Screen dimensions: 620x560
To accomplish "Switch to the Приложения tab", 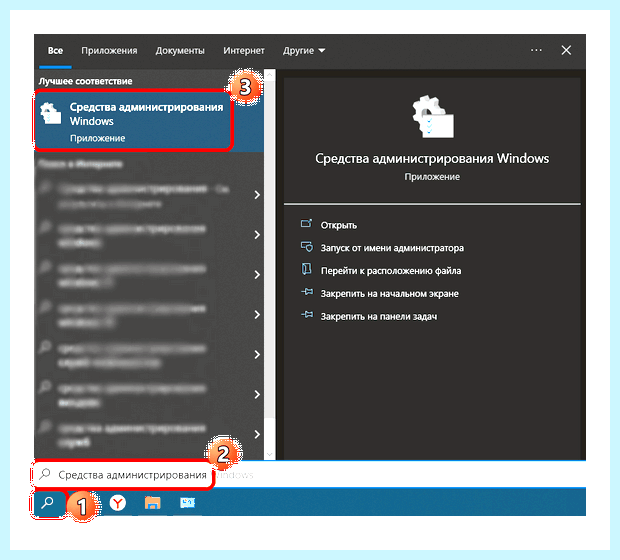I will (109, 51).
